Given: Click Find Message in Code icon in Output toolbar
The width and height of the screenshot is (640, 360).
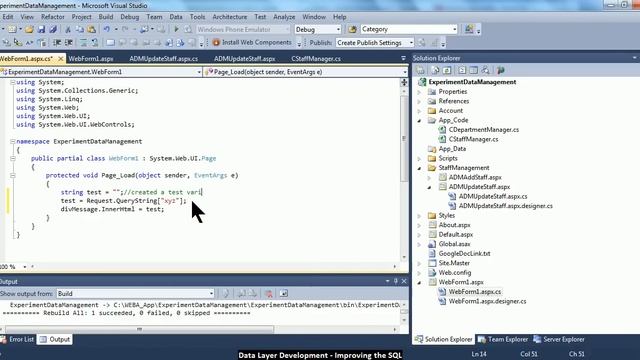Looking at the screenshot, I should tap(226, 293).
